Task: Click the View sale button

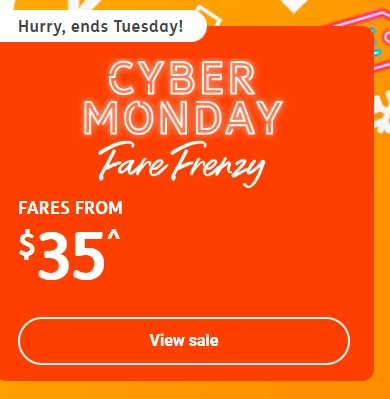Action: 184,341
